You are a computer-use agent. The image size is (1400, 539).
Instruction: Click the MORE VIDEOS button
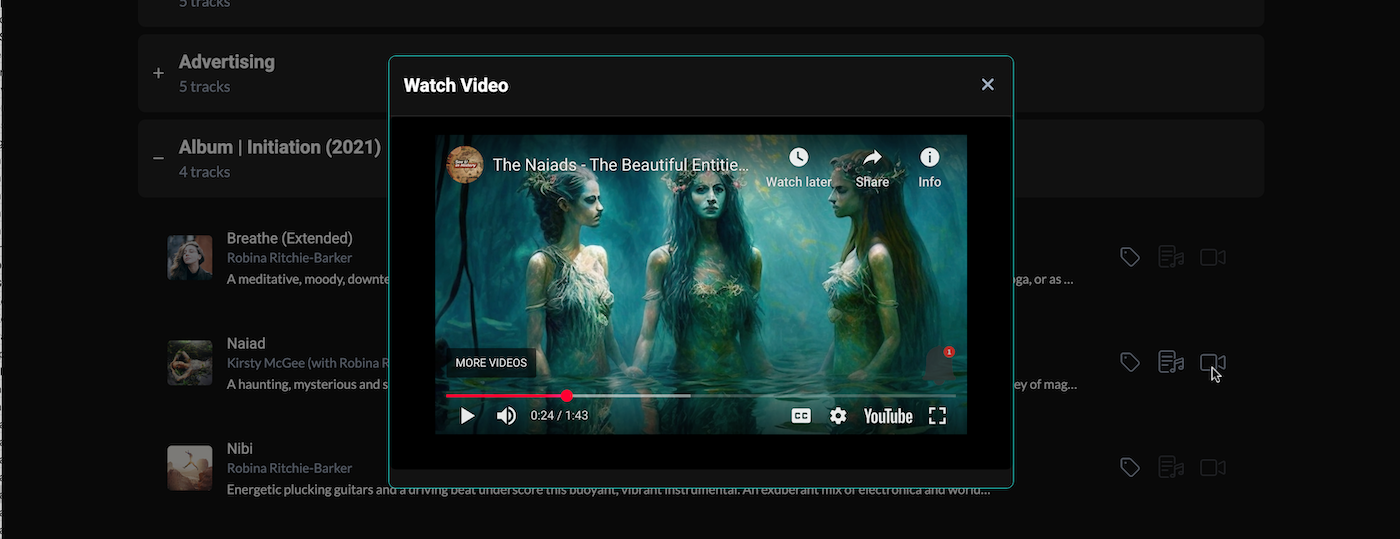[491, 363]
